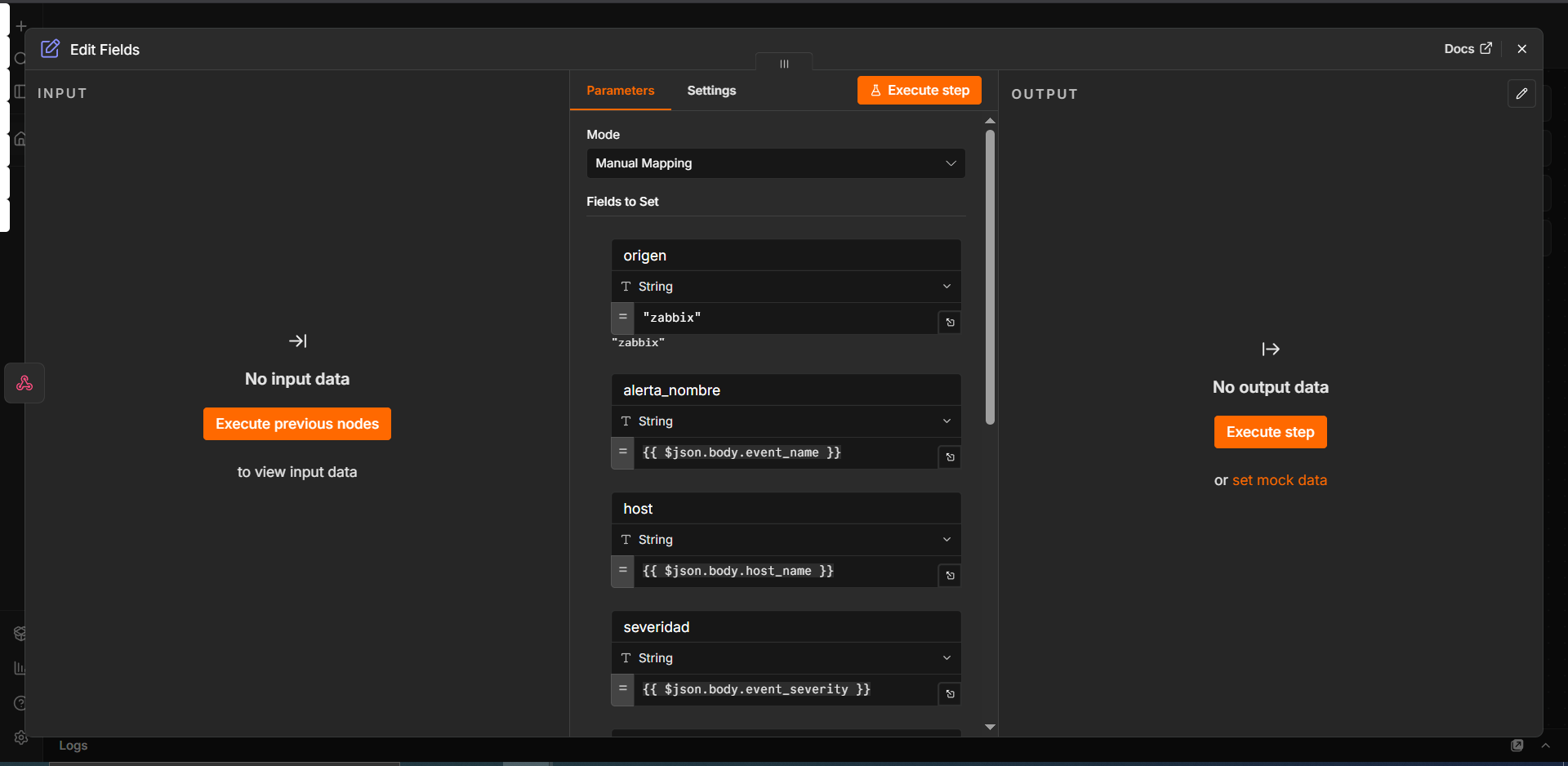Open type dropdown for host field
The width and height of the screenshot is (1568, 766).
pos(786,540)
